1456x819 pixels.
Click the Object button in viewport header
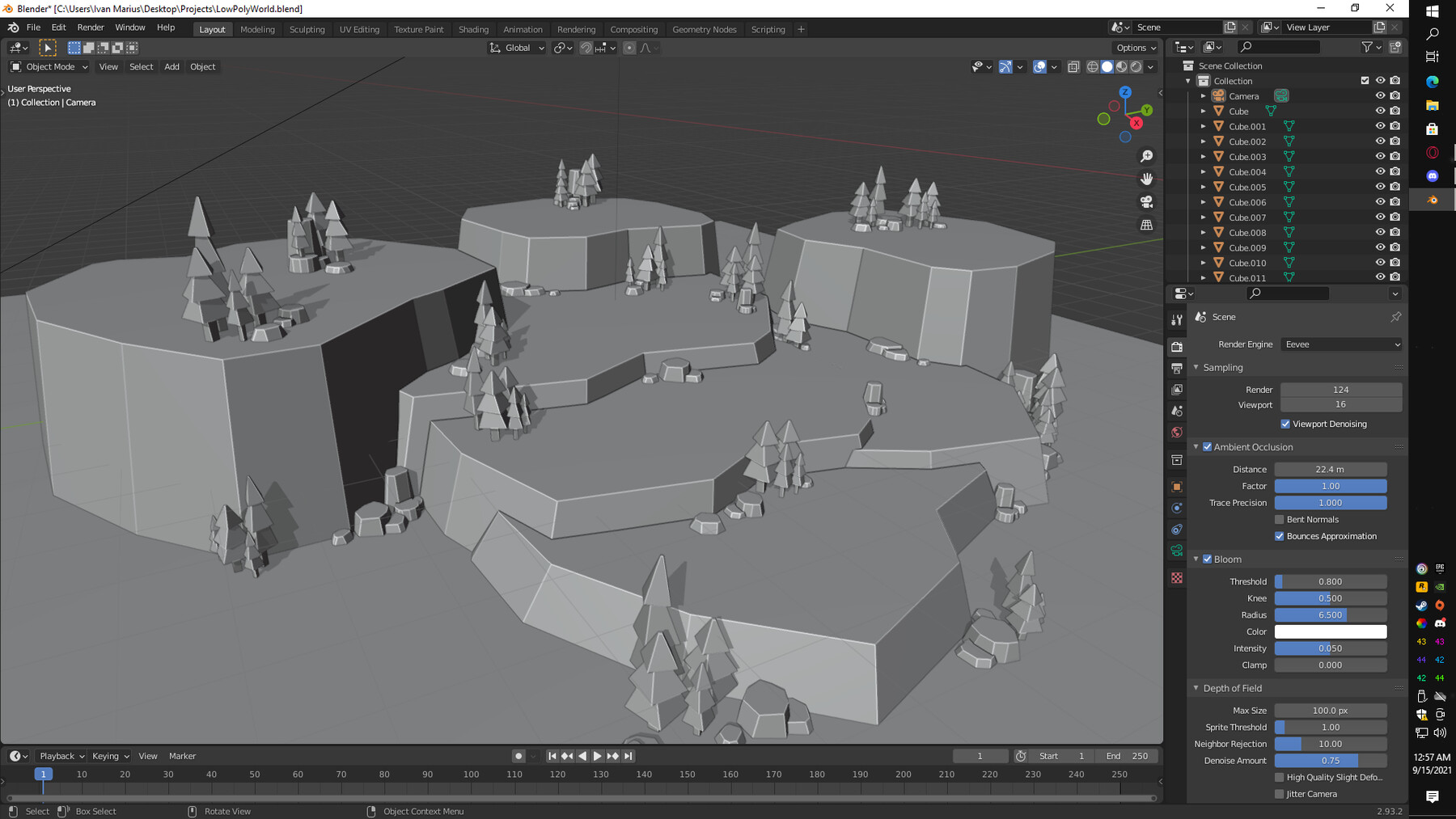coord(202,66)
